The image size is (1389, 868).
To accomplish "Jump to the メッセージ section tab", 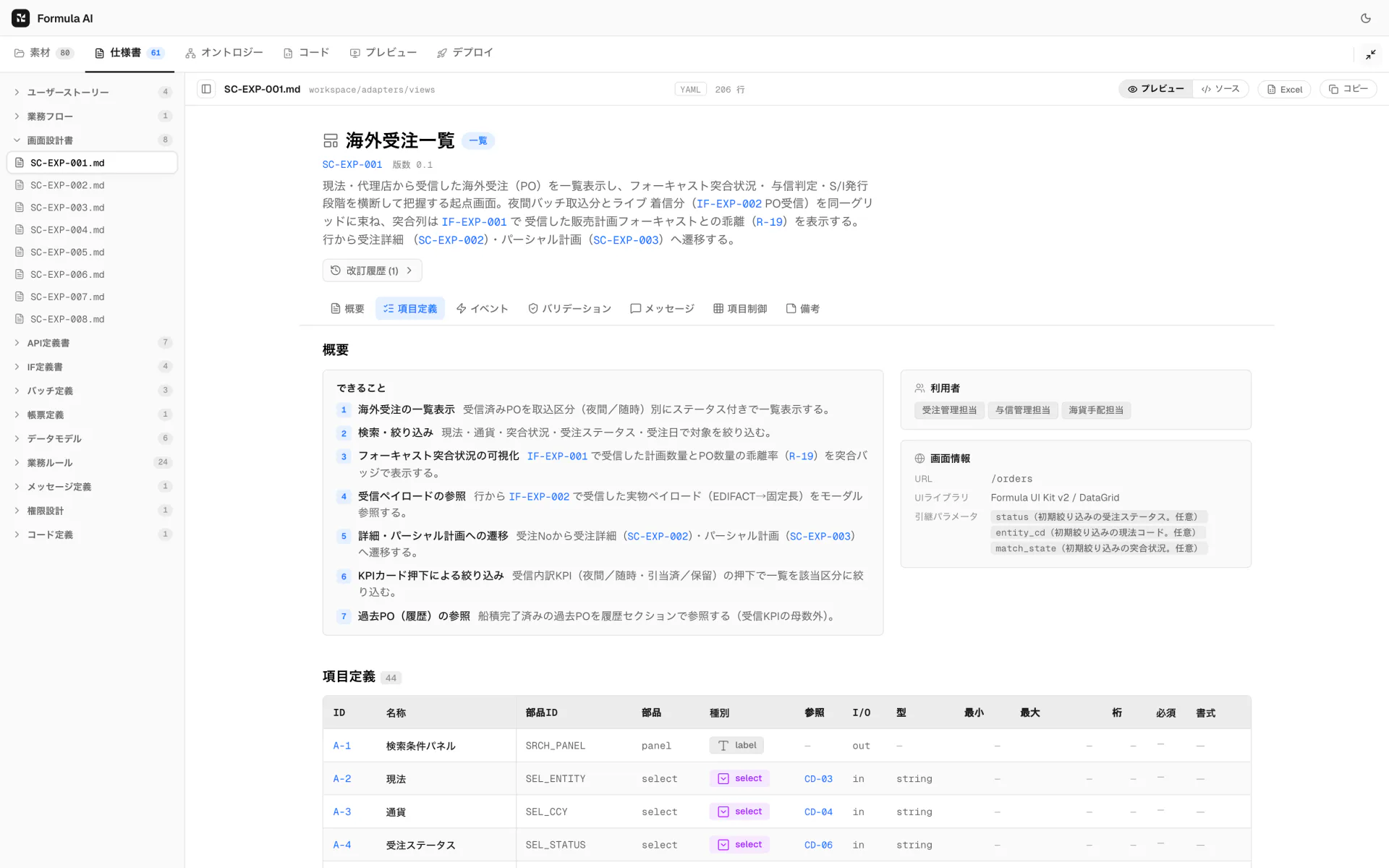I will pyautogui.click(x=662, y=309).
